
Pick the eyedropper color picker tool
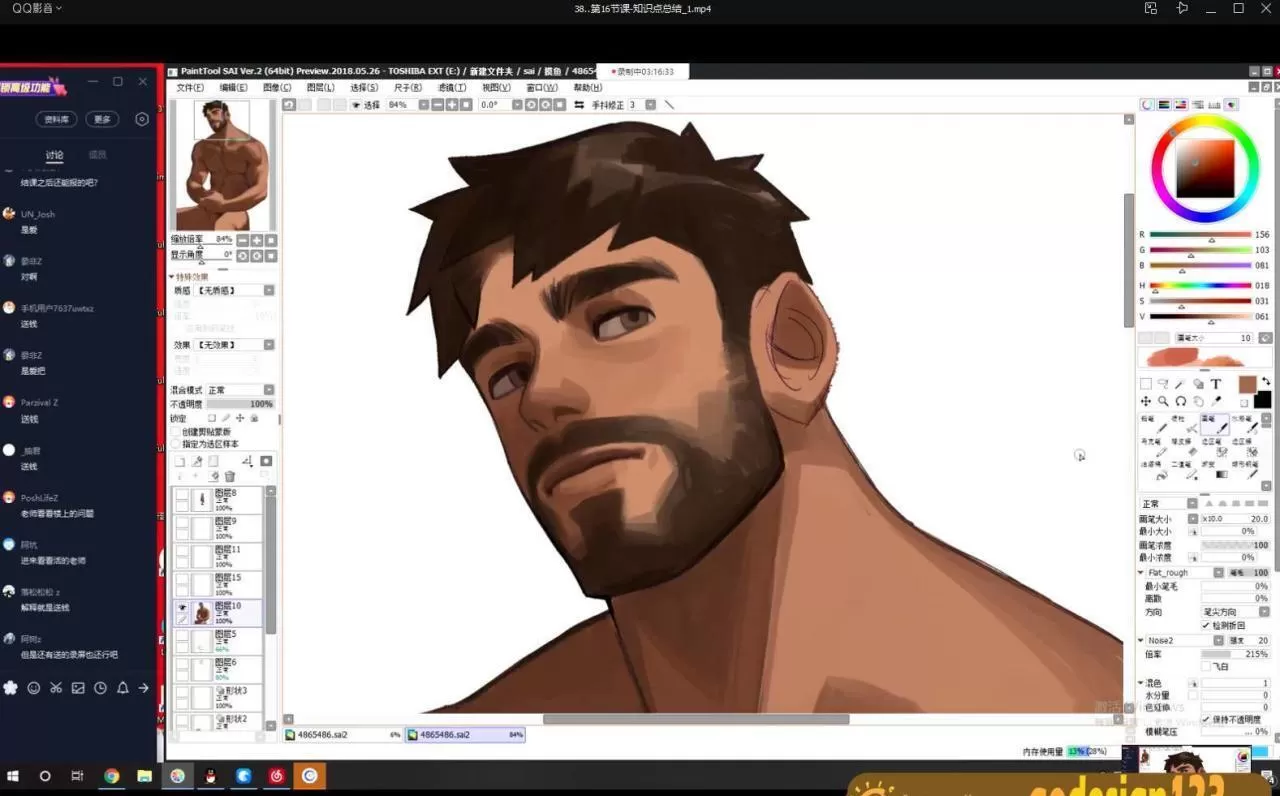click(1215, 401)
